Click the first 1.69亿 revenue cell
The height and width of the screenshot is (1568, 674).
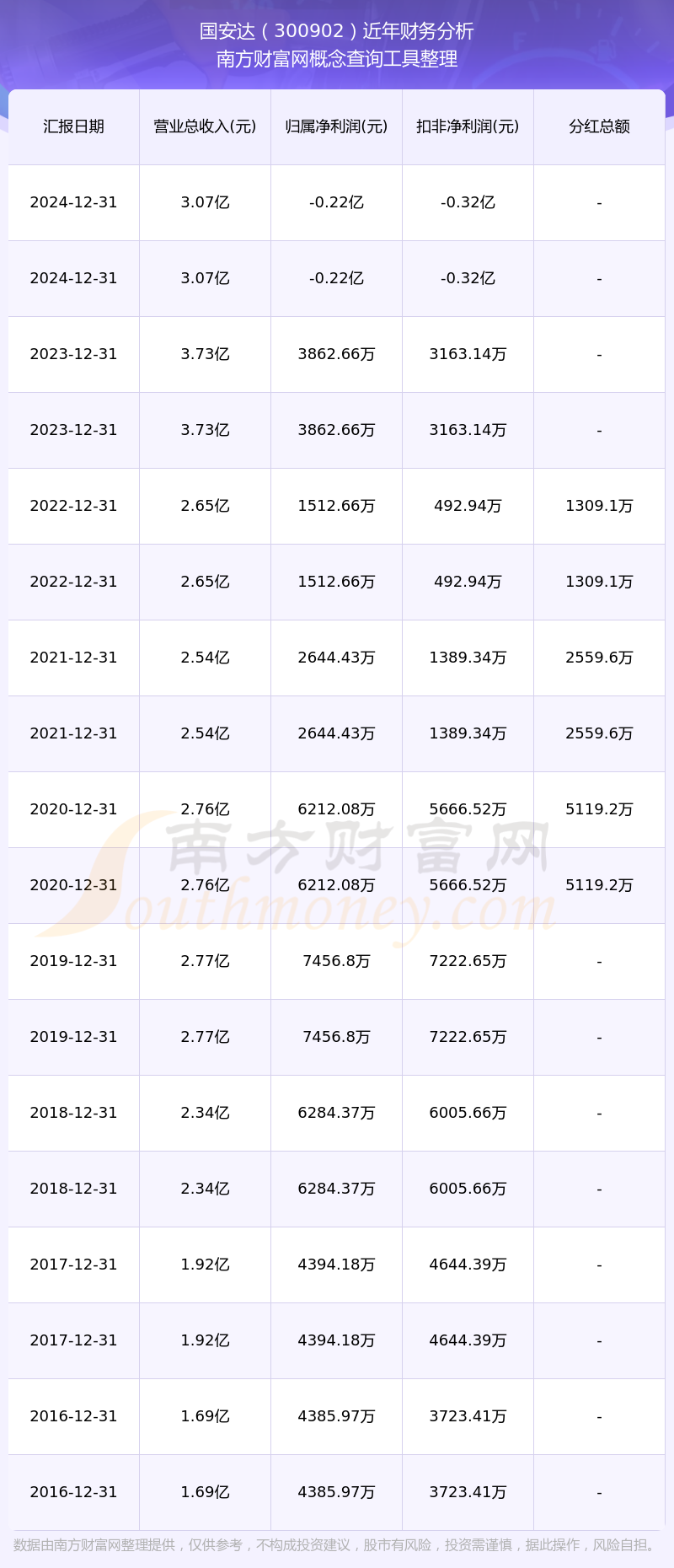pyautogui.click(x=205, y=1416)
